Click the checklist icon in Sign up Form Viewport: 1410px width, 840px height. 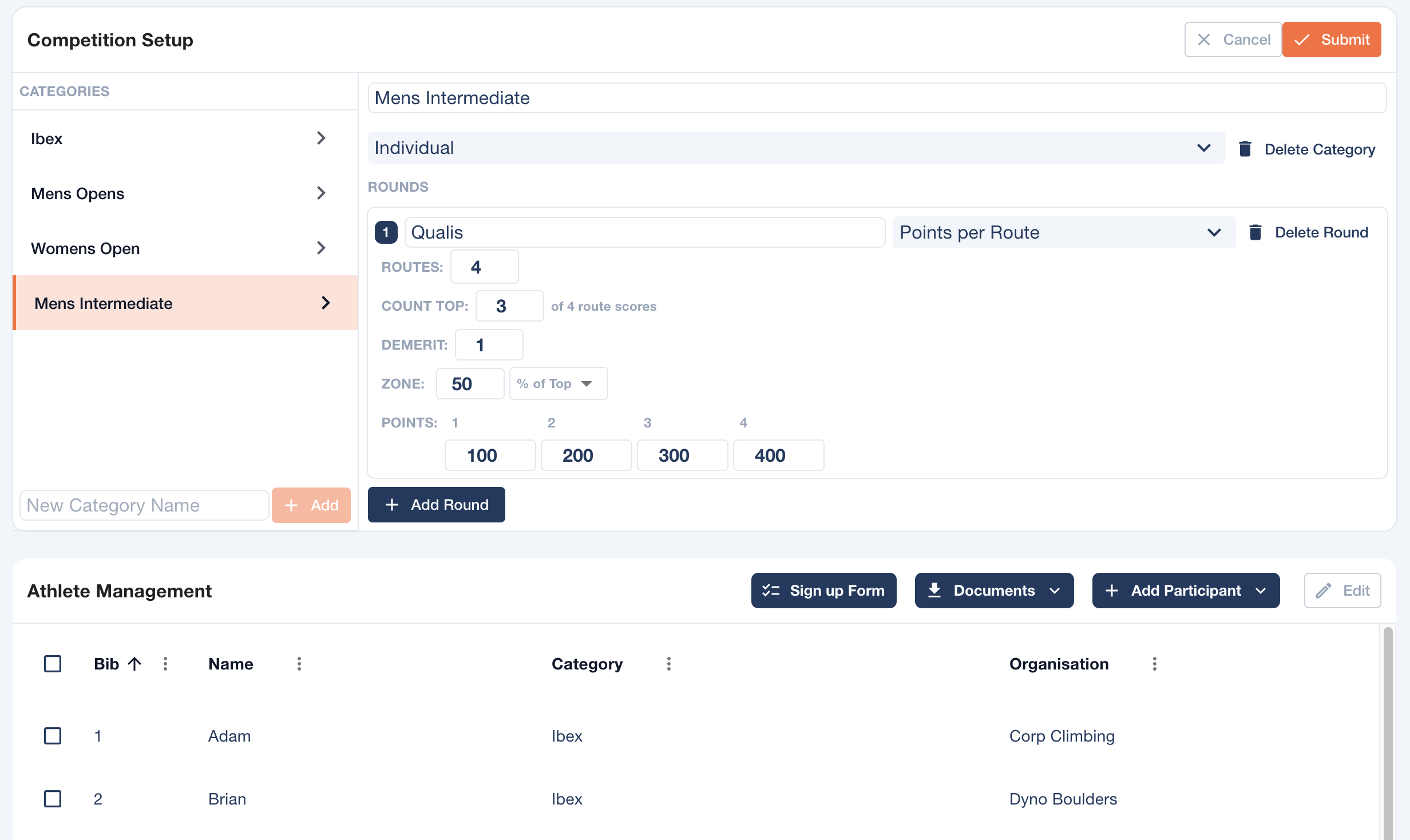[x=771, y=591]
